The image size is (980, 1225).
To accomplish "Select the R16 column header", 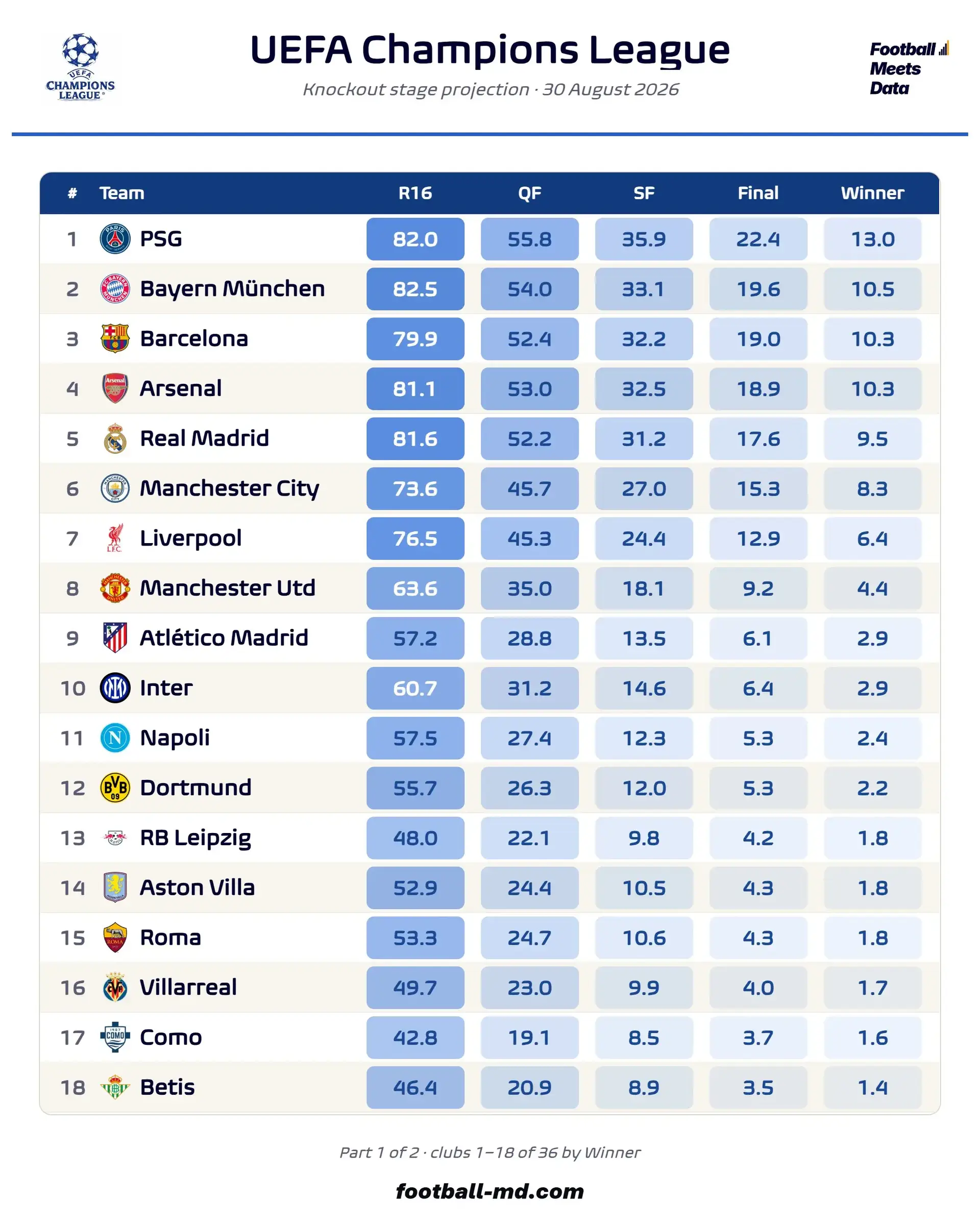I will coord(415,193).
